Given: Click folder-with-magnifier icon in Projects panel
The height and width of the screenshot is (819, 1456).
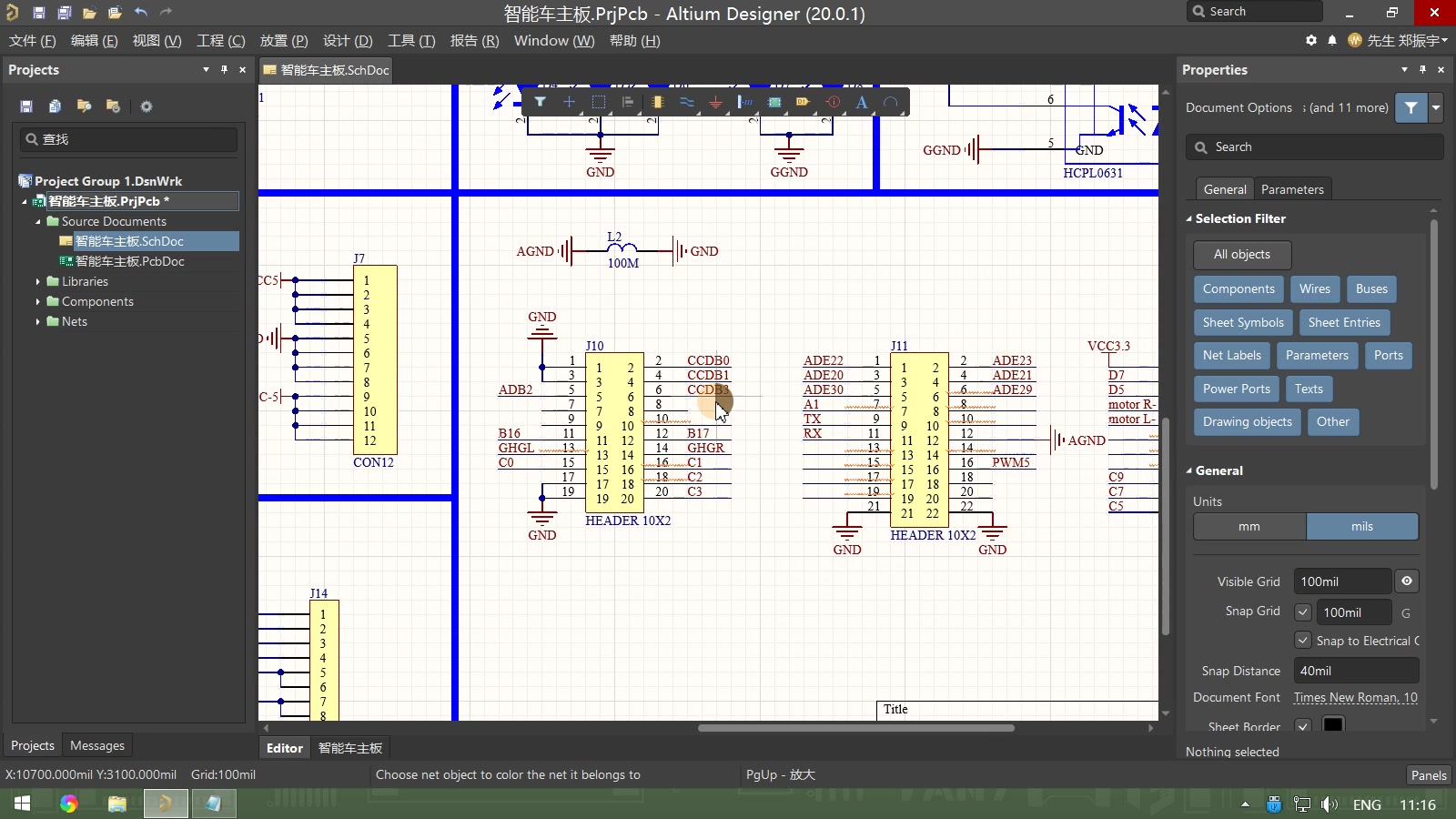Looking at the screenshot, I should point(84,106).
